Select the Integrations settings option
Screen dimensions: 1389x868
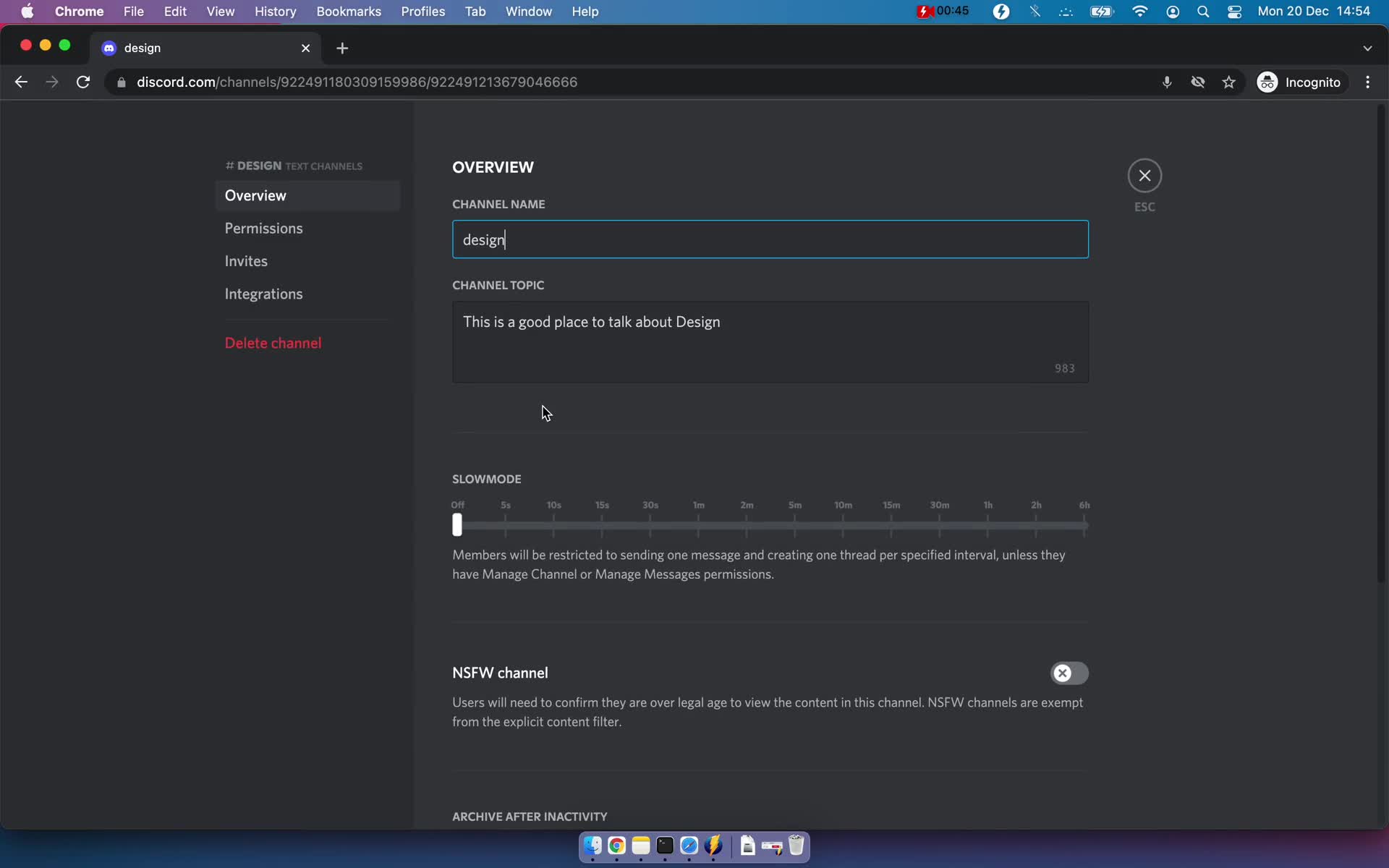(264, 293)
